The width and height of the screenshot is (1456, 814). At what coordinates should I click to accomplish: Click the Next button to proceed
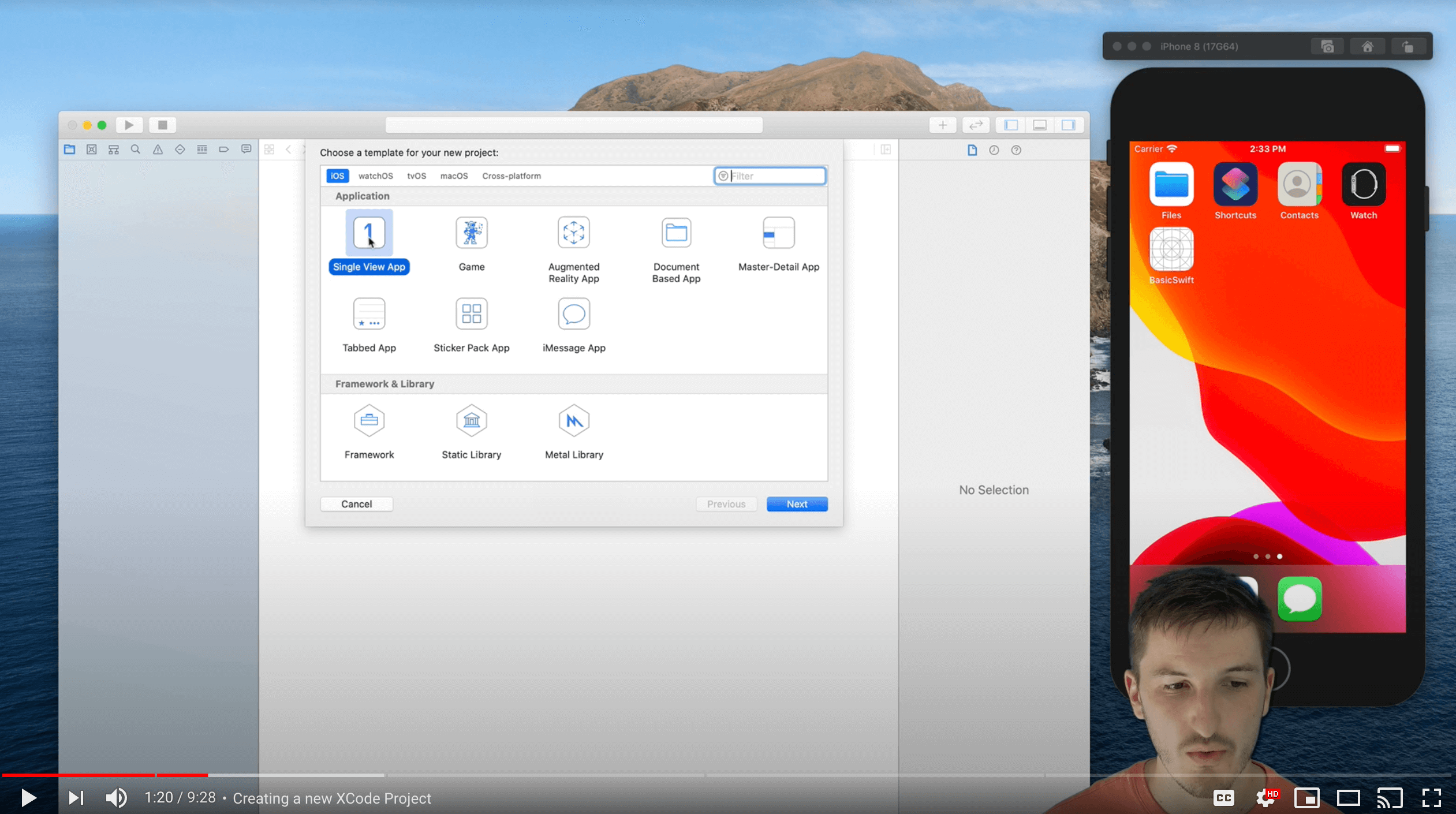[797, 503]
